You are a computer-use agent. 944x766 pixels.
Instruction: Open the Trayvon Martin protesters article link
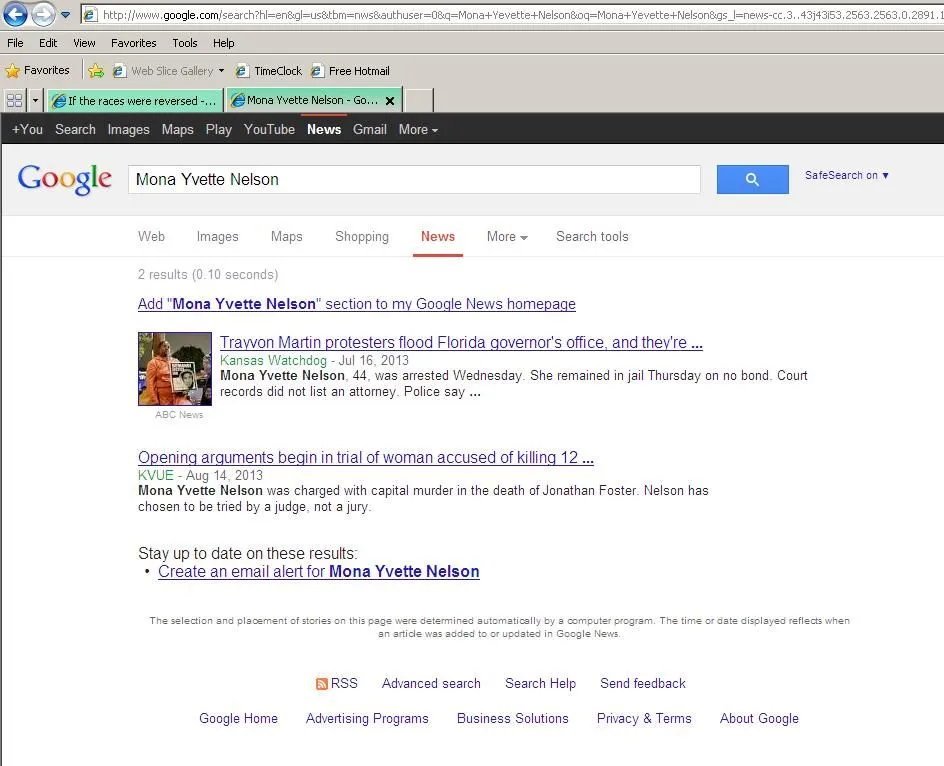(461, 343)
